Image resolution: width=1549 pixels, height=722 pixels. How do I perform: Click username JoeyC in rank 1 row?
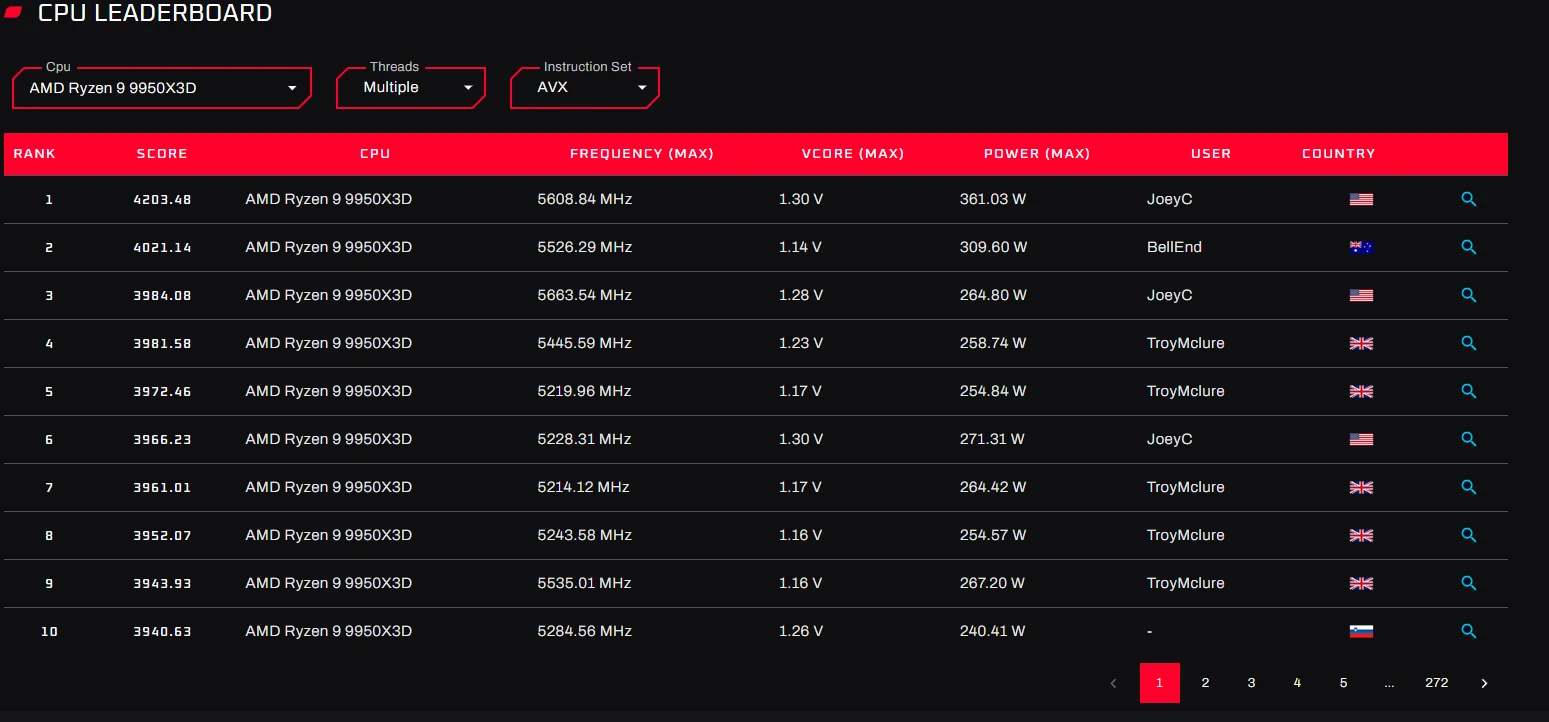(x=1169, y=199)
